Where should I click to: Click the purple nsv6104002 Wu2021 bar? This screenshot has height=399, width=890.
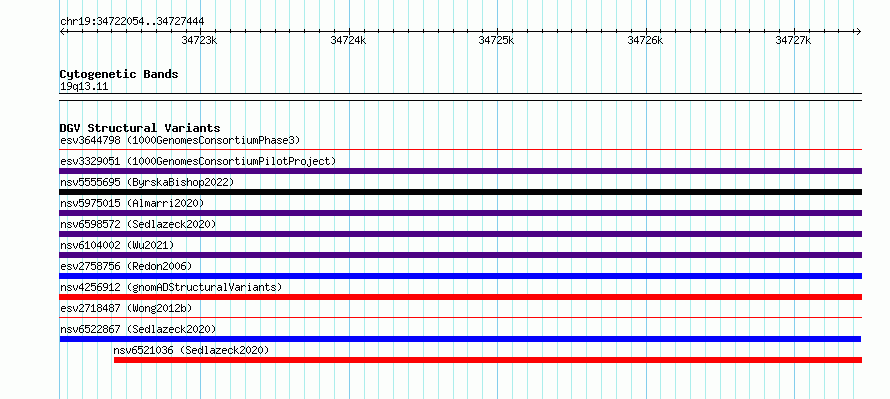461,255
